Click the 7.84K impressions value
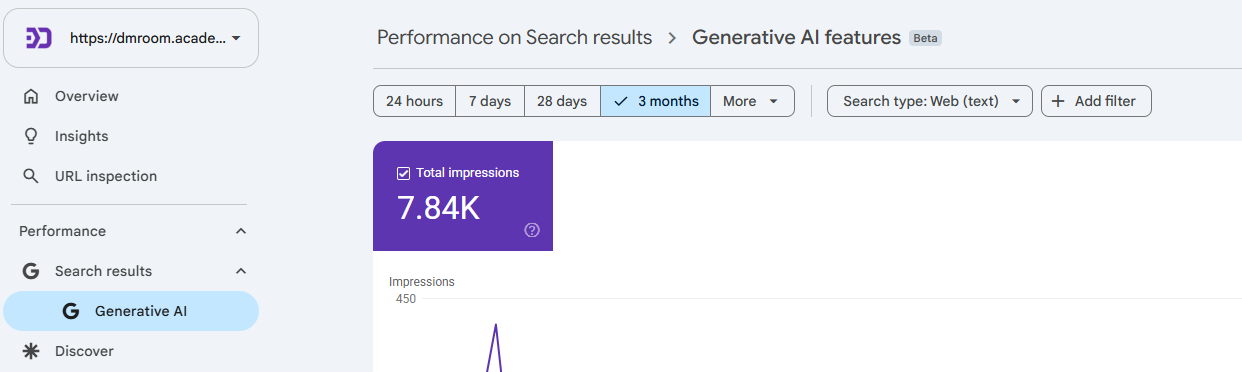 coord(439,207)
